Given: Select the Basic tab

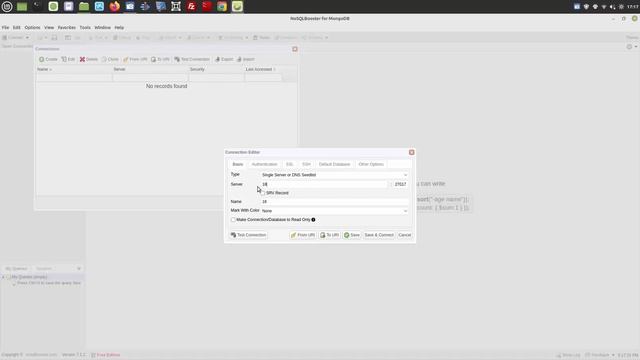Looking at the screenshot, I should tap(238, 164).
